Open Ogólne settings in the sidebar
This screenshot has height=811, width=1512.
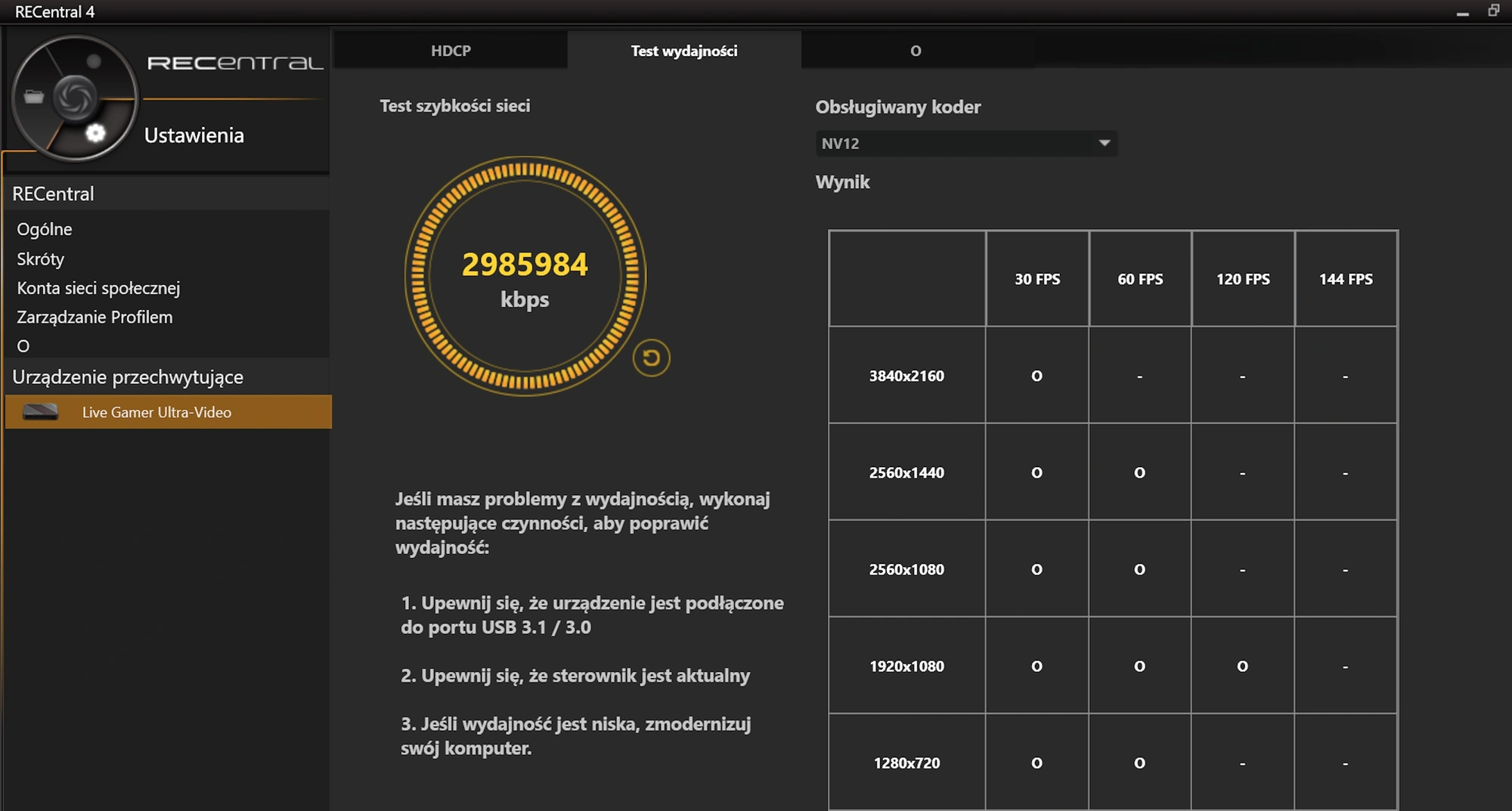click(x=45, y=229)
